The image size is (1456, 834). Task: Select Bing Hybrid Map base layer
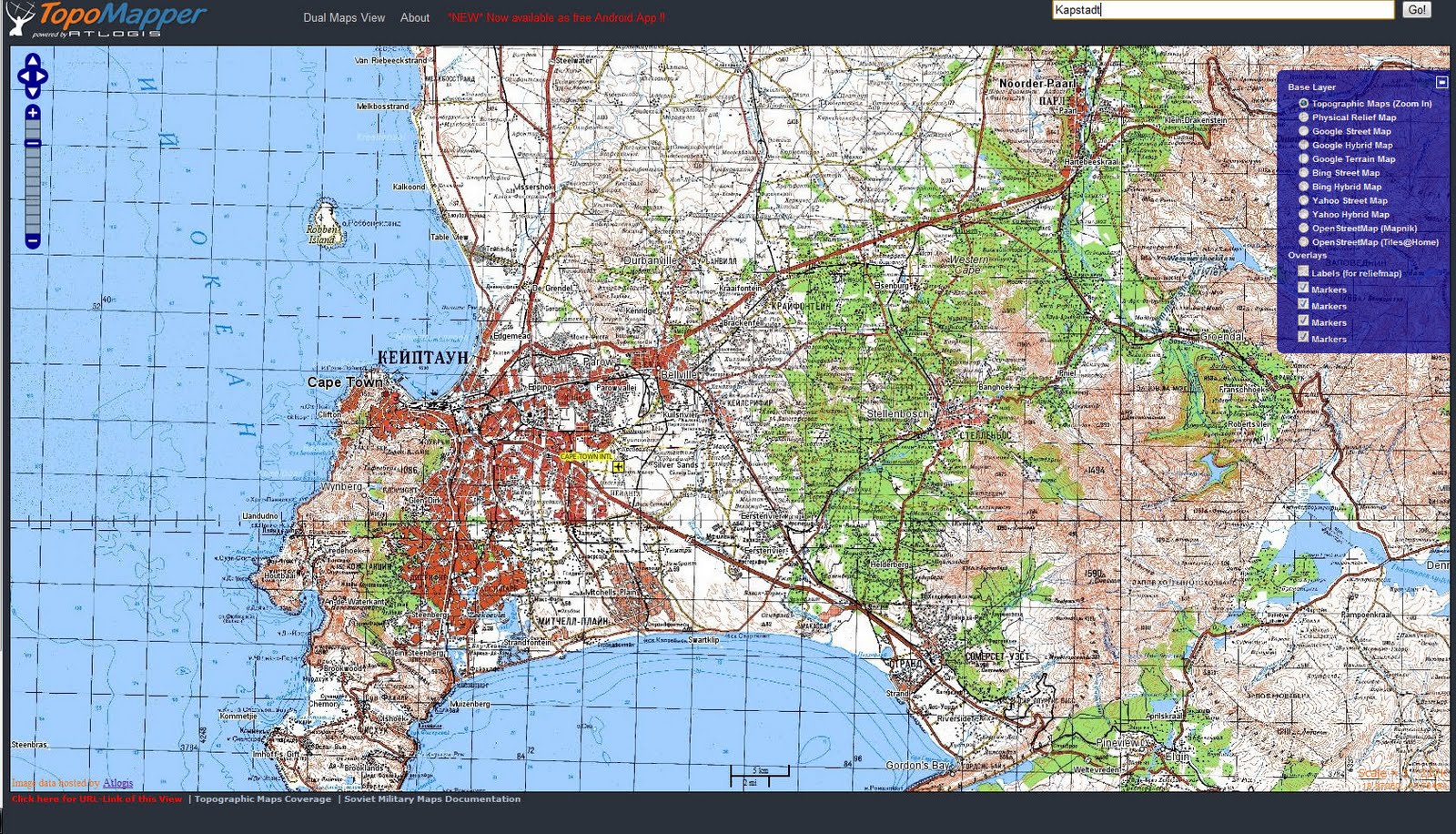point(1304,187)
